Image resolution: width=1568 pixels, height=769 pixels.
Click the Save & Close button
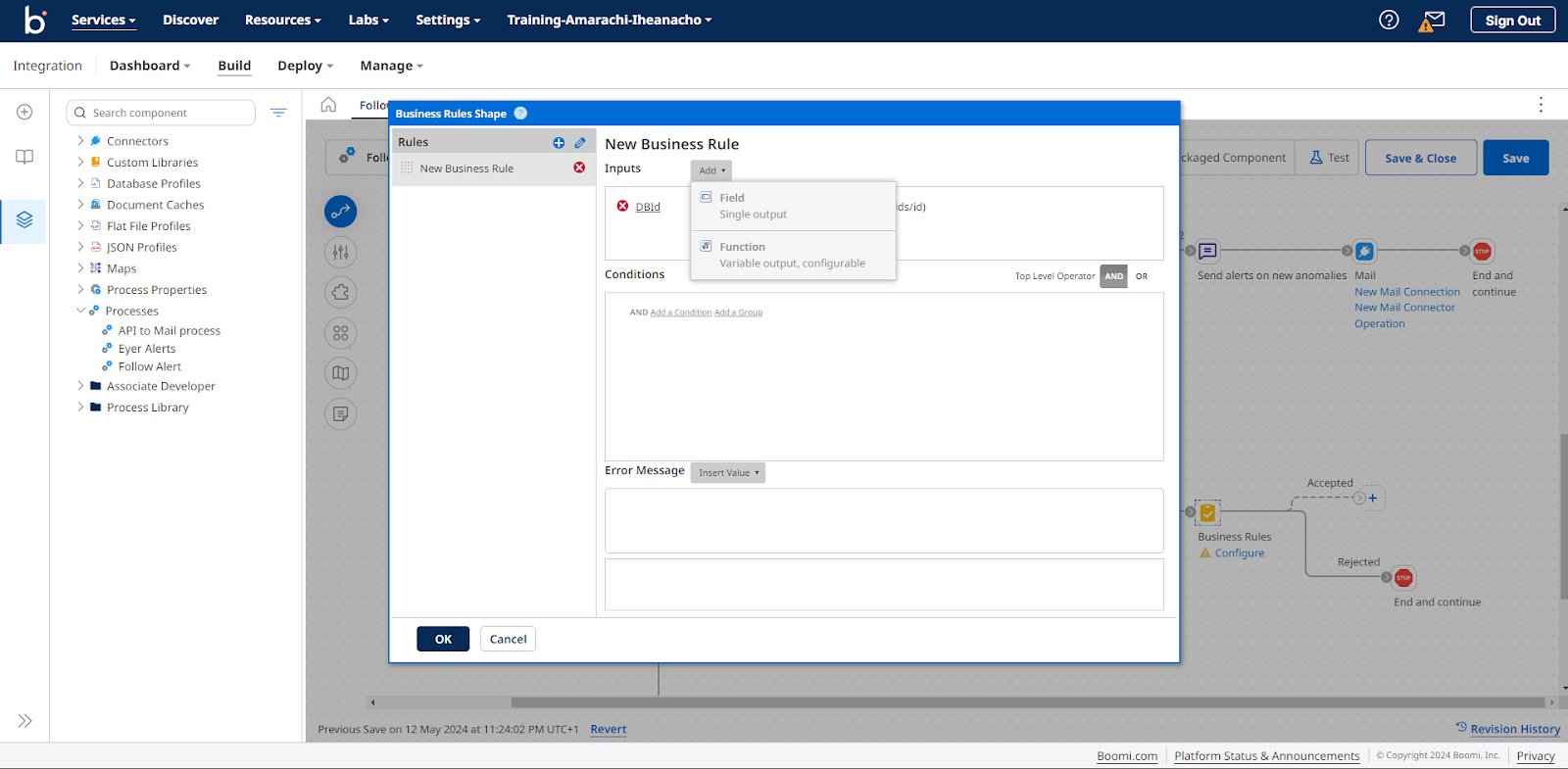point(1420,158)
